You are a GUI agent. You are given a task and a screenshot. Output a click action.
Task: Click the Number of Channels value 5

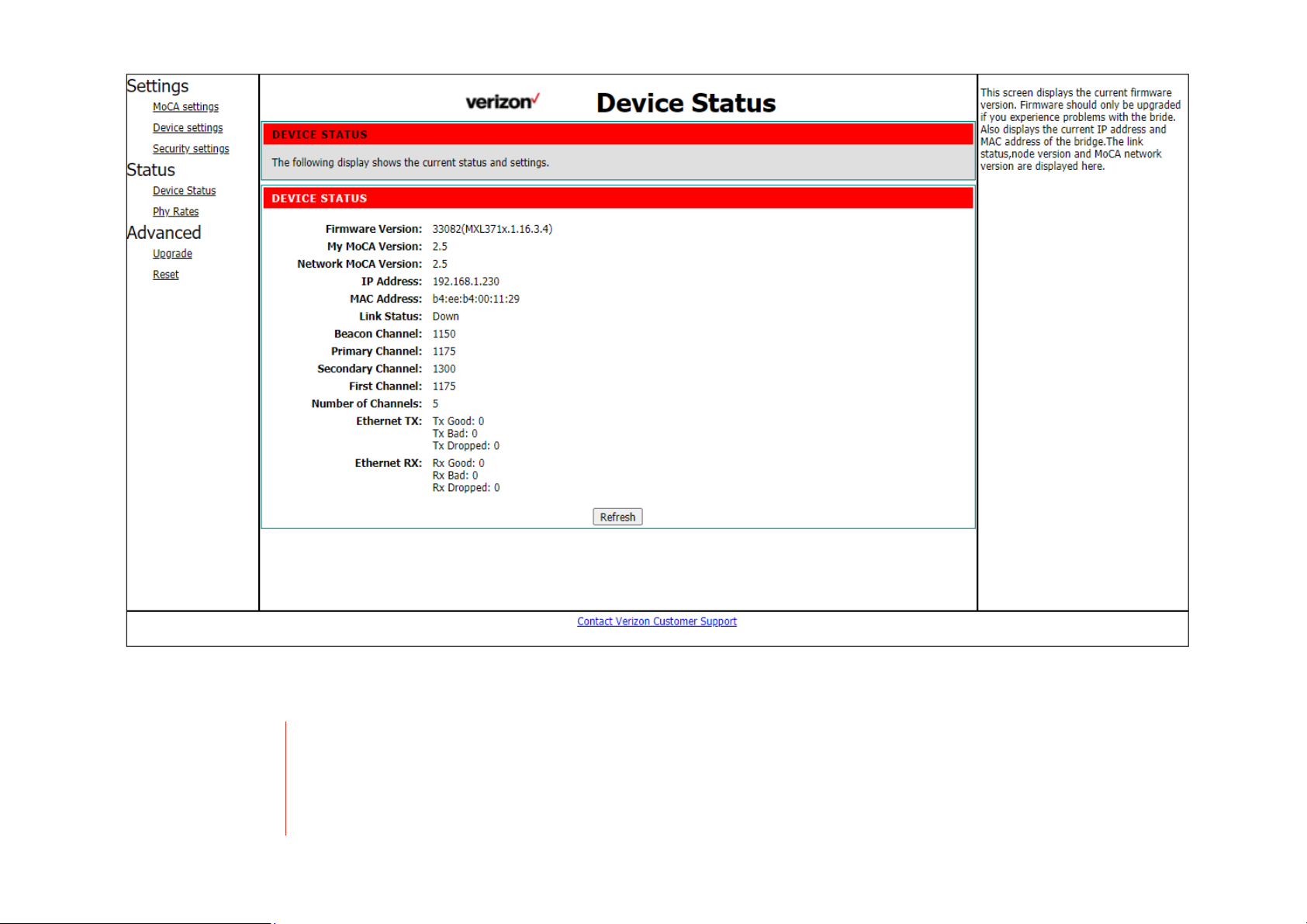(436, 403)
